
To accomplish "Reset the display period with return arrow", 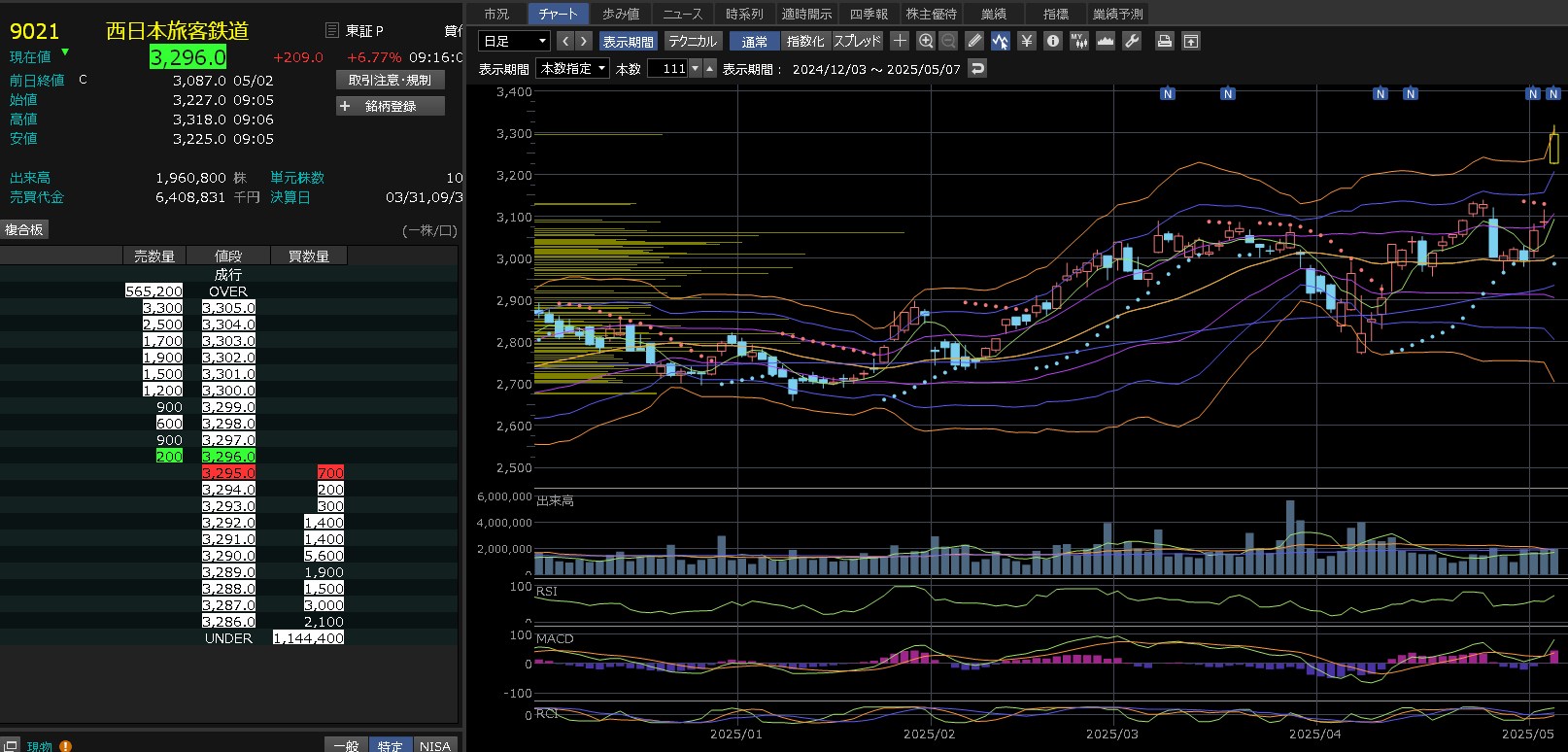I will click(978, 68).
